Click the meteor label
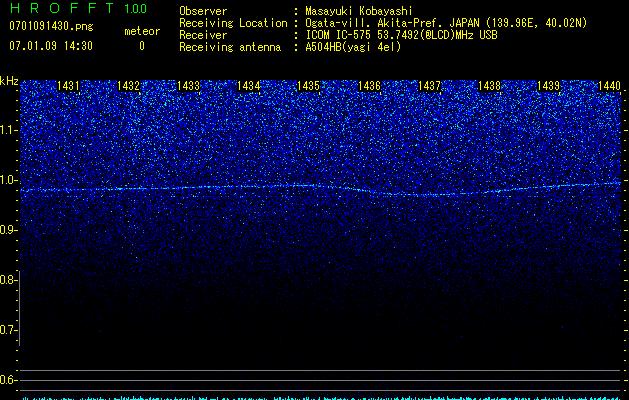629x400 pixels. tap(142, 31)
